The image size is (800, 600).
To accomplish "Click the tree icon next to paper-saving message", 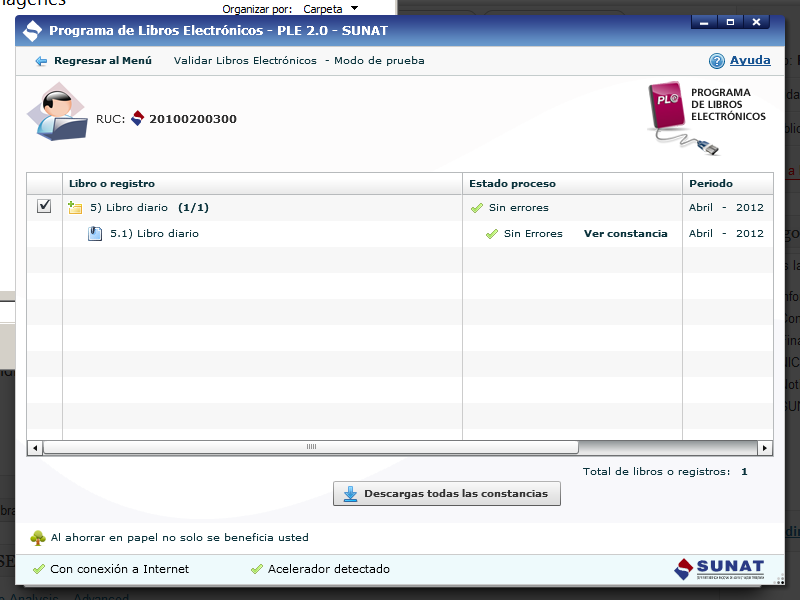I will 38,538.
